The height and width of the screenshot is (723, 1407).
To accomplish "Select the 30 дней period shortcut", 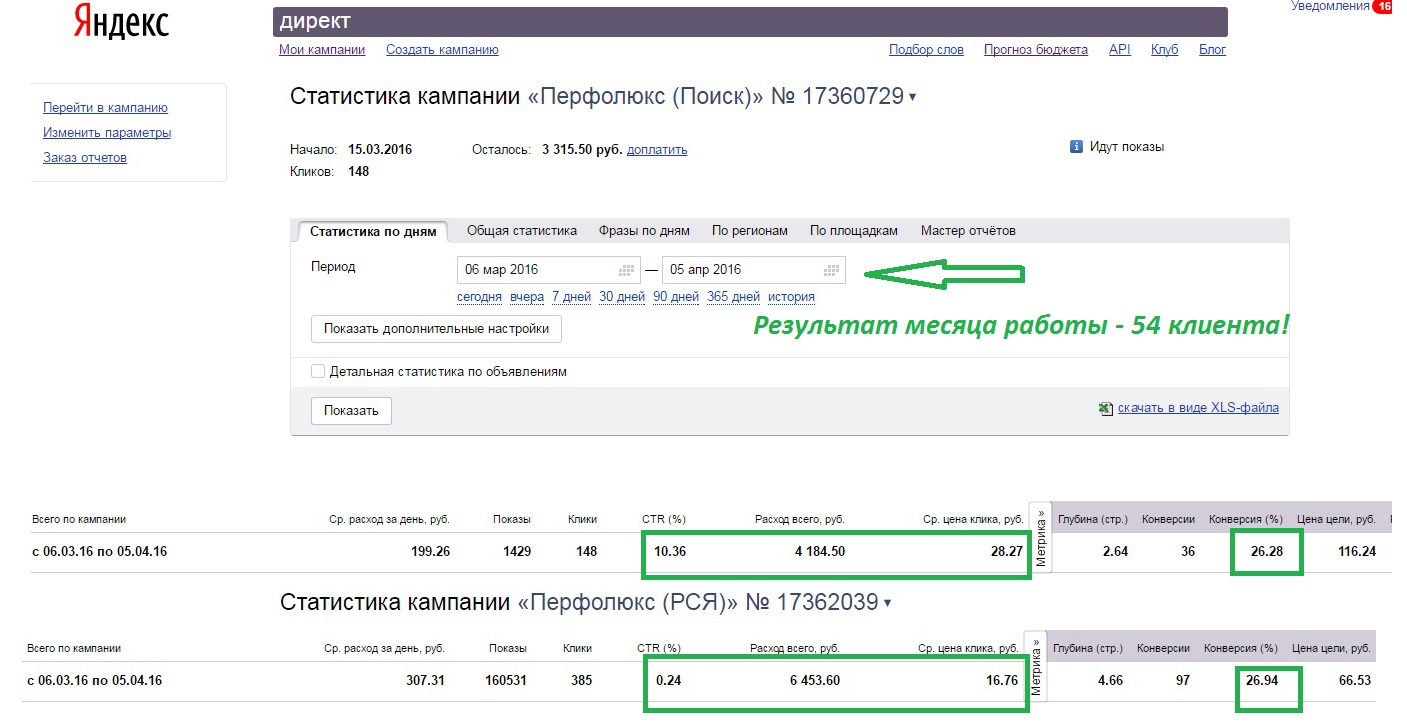I will [622, 297].
